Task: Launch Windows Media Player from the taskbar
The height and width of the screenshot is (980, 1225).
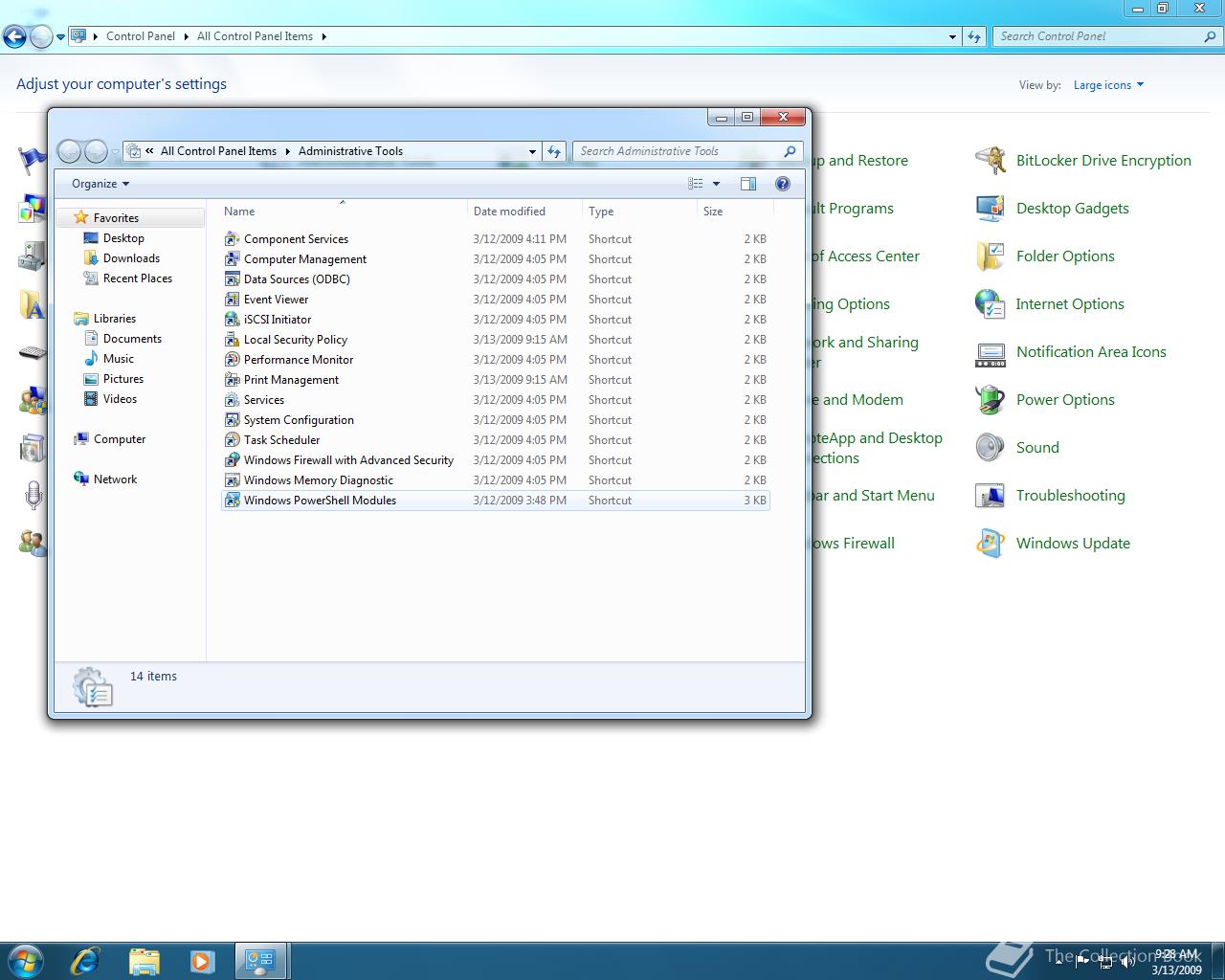Action: [x=202, y=960]
